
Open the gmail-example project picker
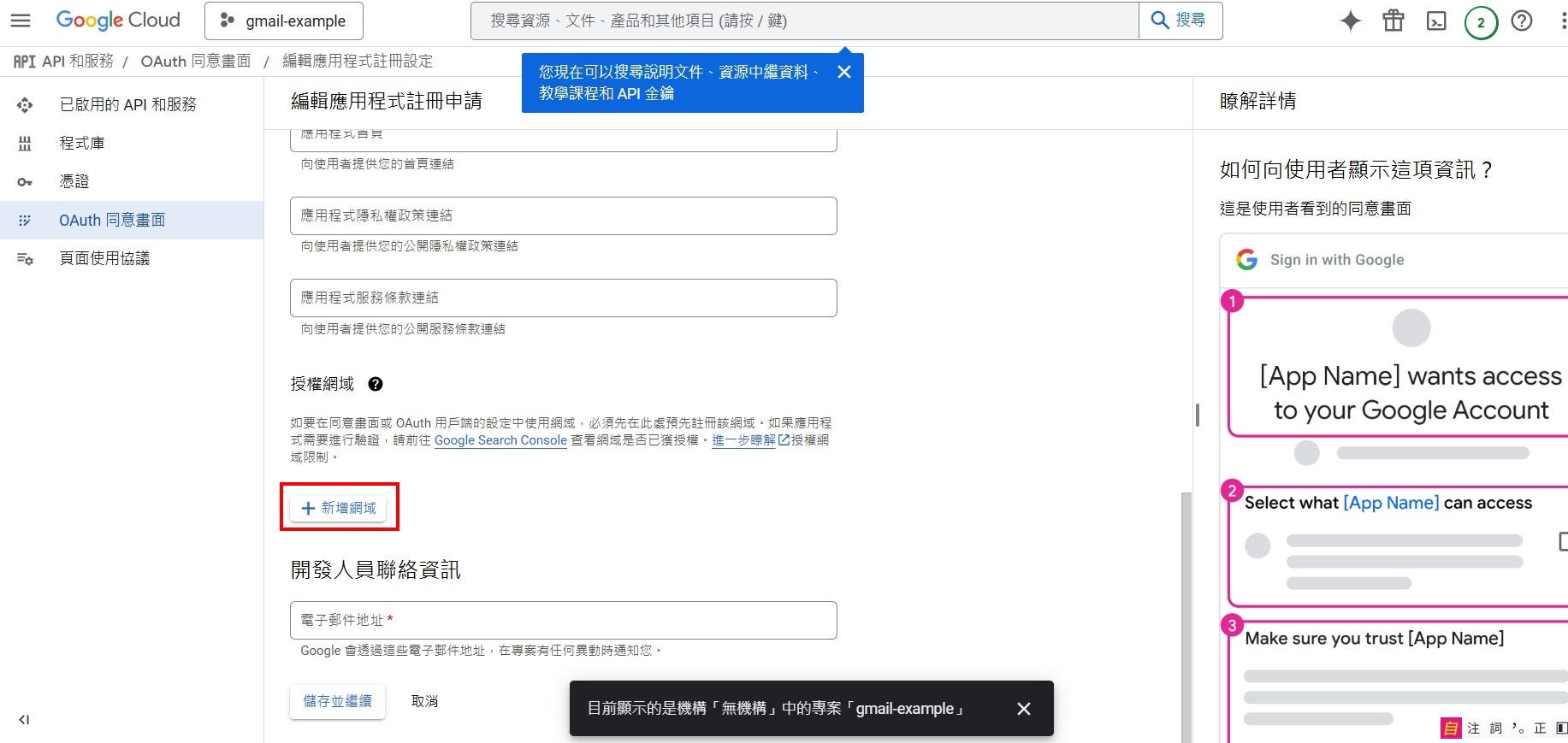pos(284,21)
